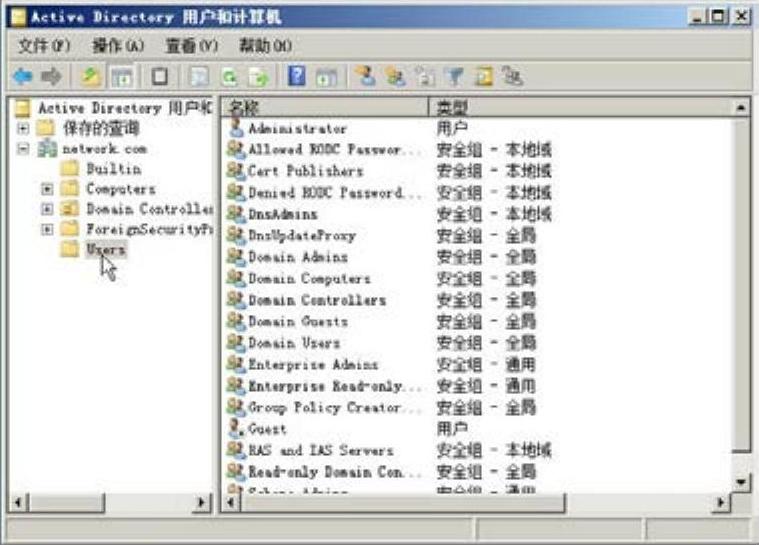Click the Add to group toolbar icon
Viewport: 759px width, 545px height.
pyautogui.click(x=513, y=76)
